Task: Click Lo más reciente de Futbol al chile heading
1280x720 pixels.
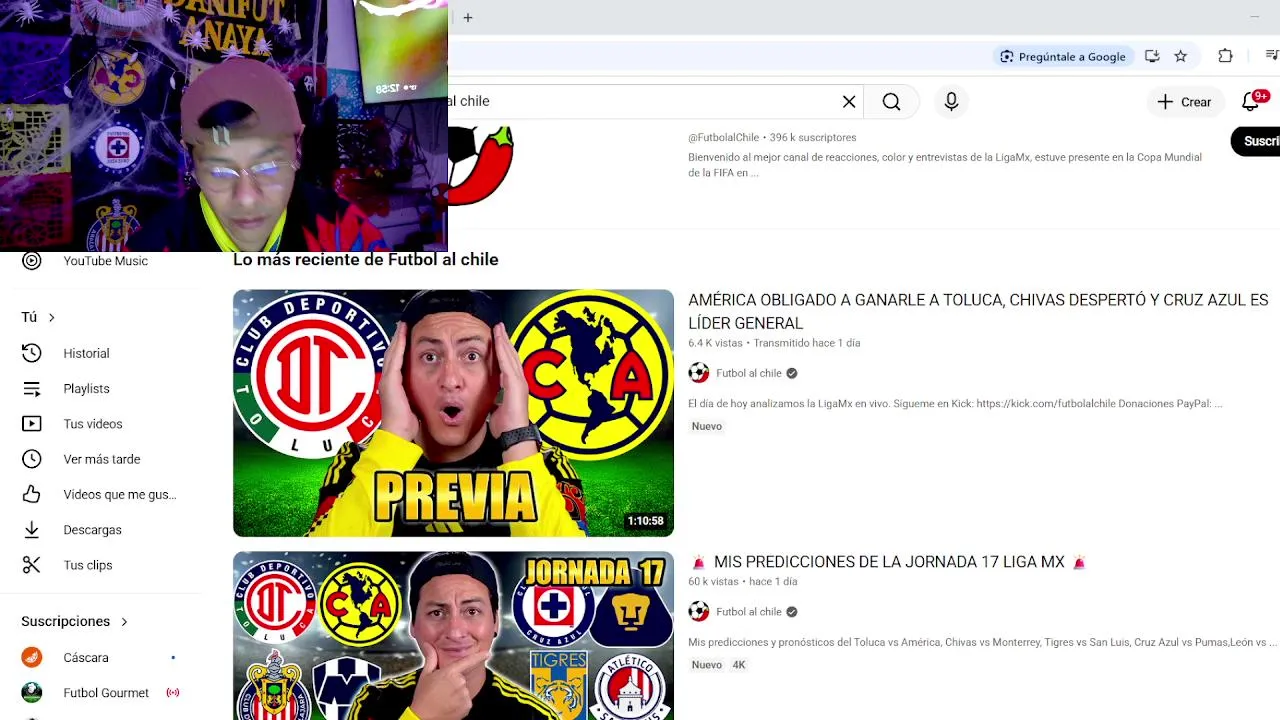Action: [365, 259]
